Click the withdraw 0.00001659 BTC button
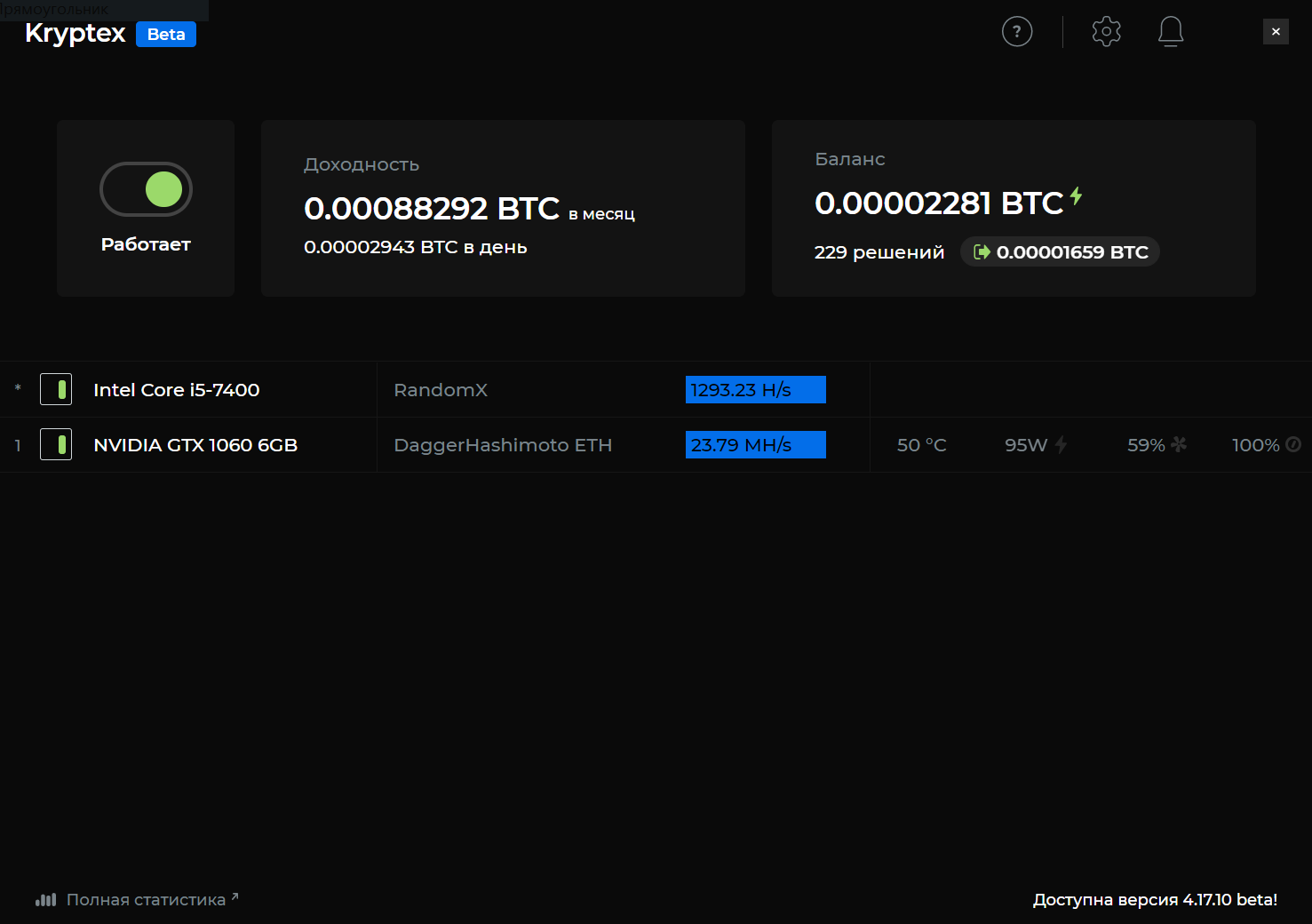The height and width of the screenshot is (924, 1312). (1060, 252)
